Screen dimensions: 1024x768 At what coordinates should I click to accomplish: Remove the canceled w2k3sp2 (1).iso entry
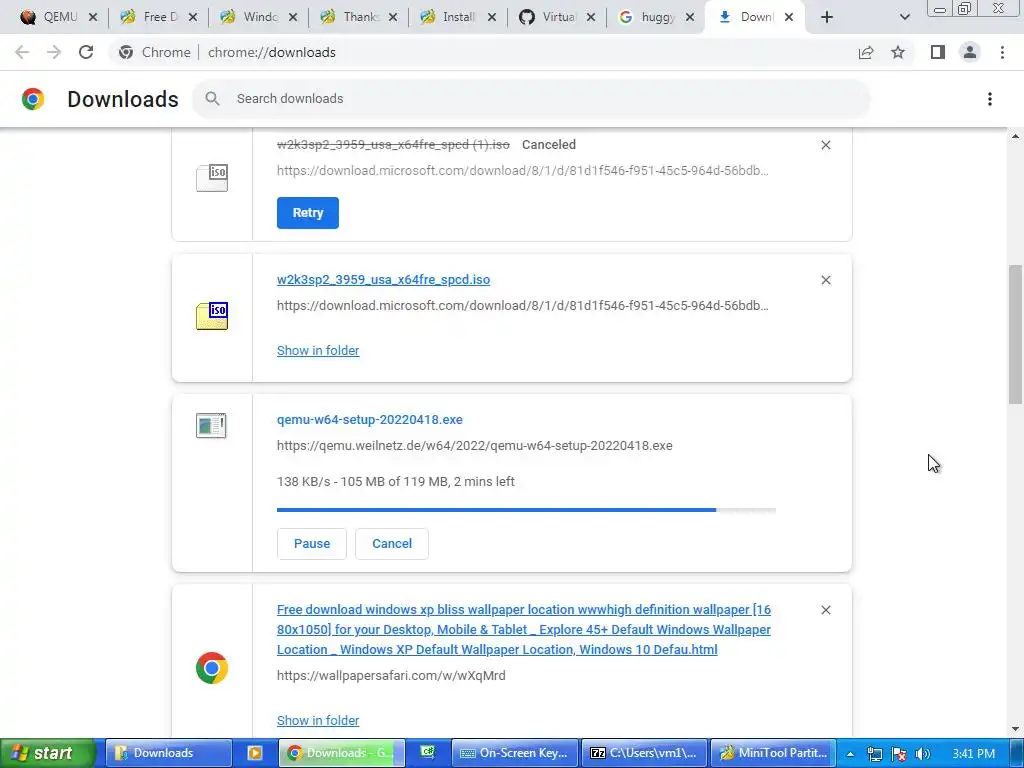825,145
